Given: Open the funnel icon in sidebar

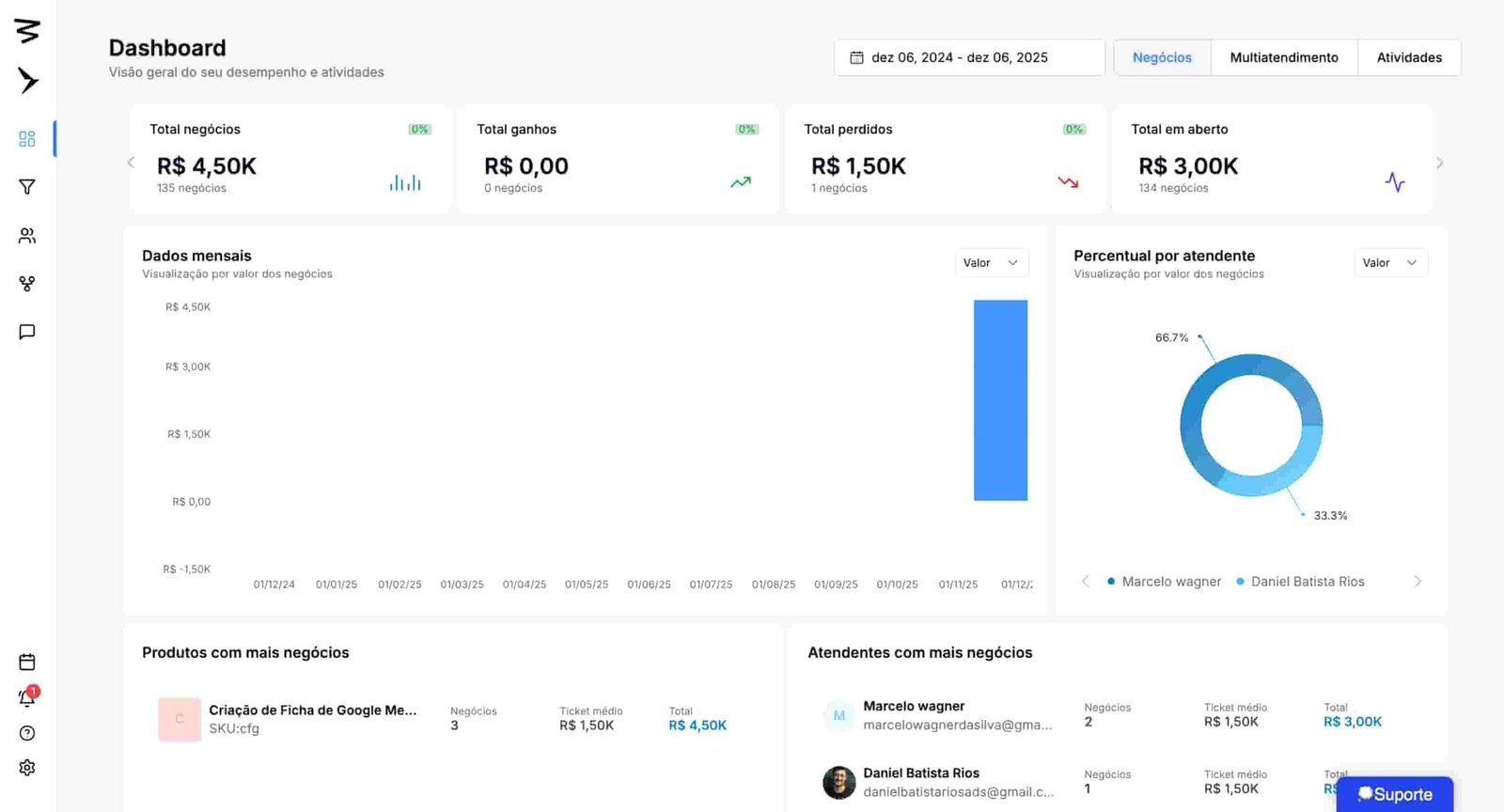Looking at the screenshot, I should (27, 187).
